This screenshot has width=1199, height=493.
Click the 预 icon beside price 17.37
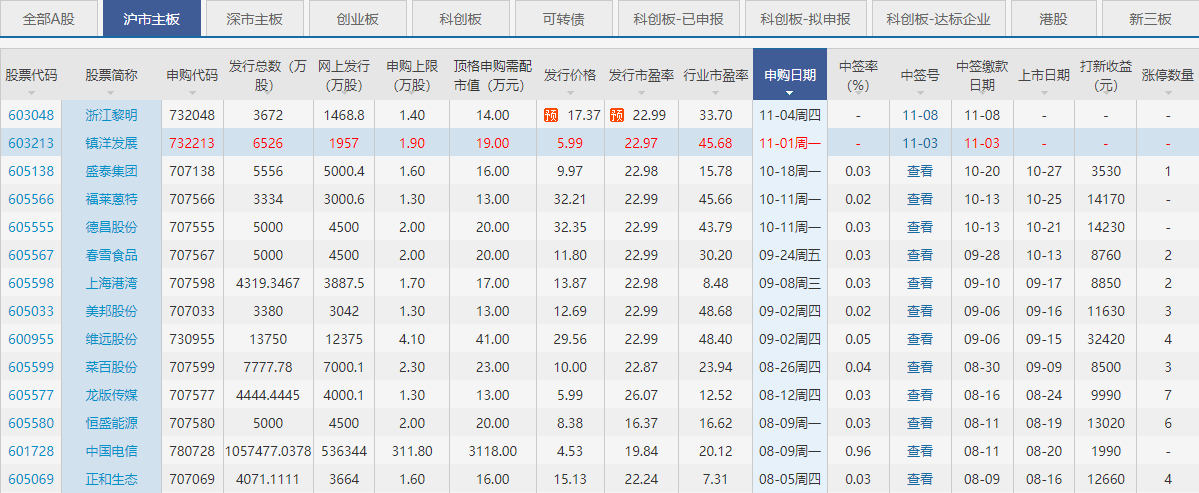point(551,115)
